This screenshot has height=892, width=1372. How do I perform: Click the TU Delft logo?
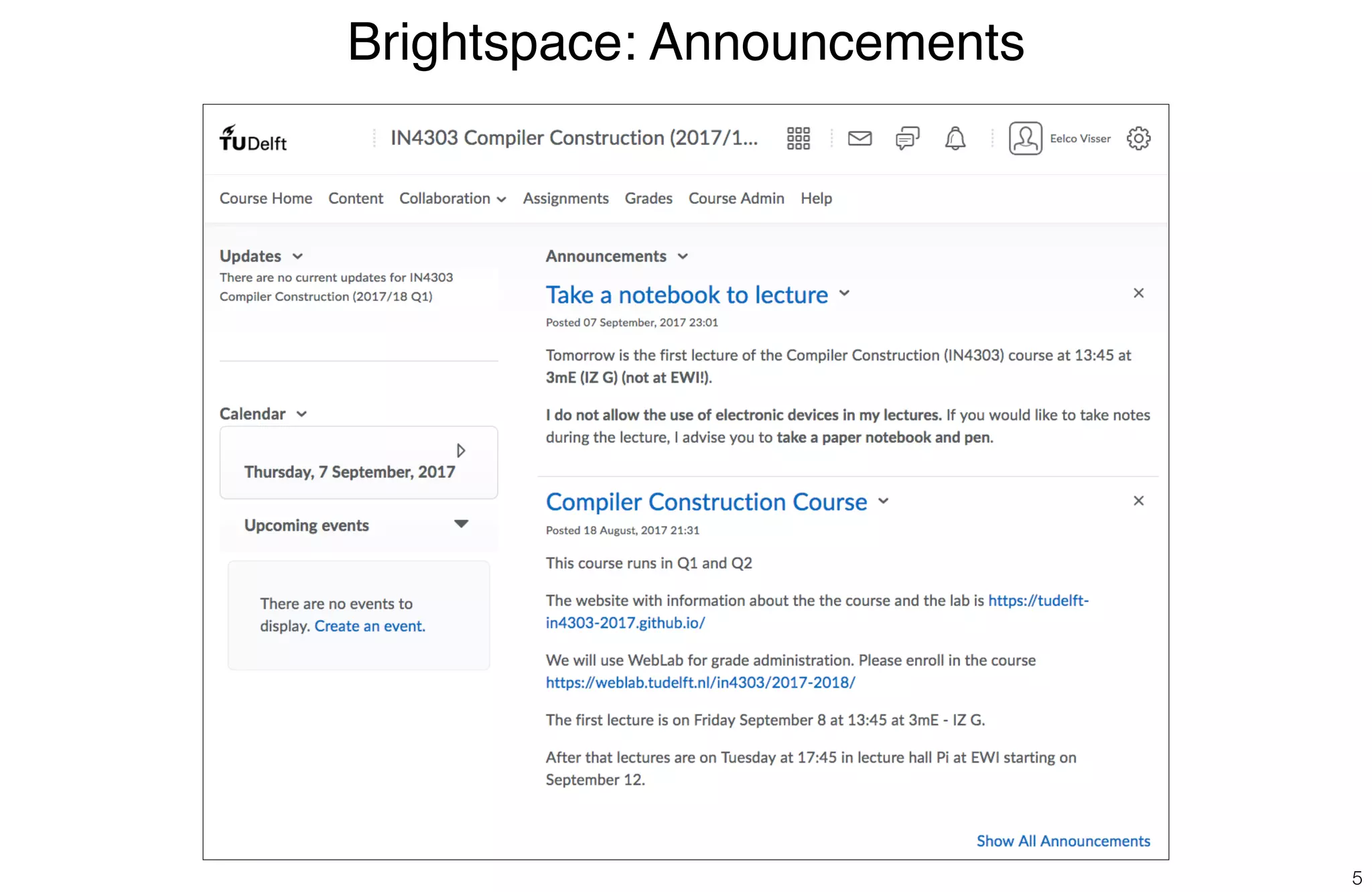pyautogui.click(x=253, y=139)
